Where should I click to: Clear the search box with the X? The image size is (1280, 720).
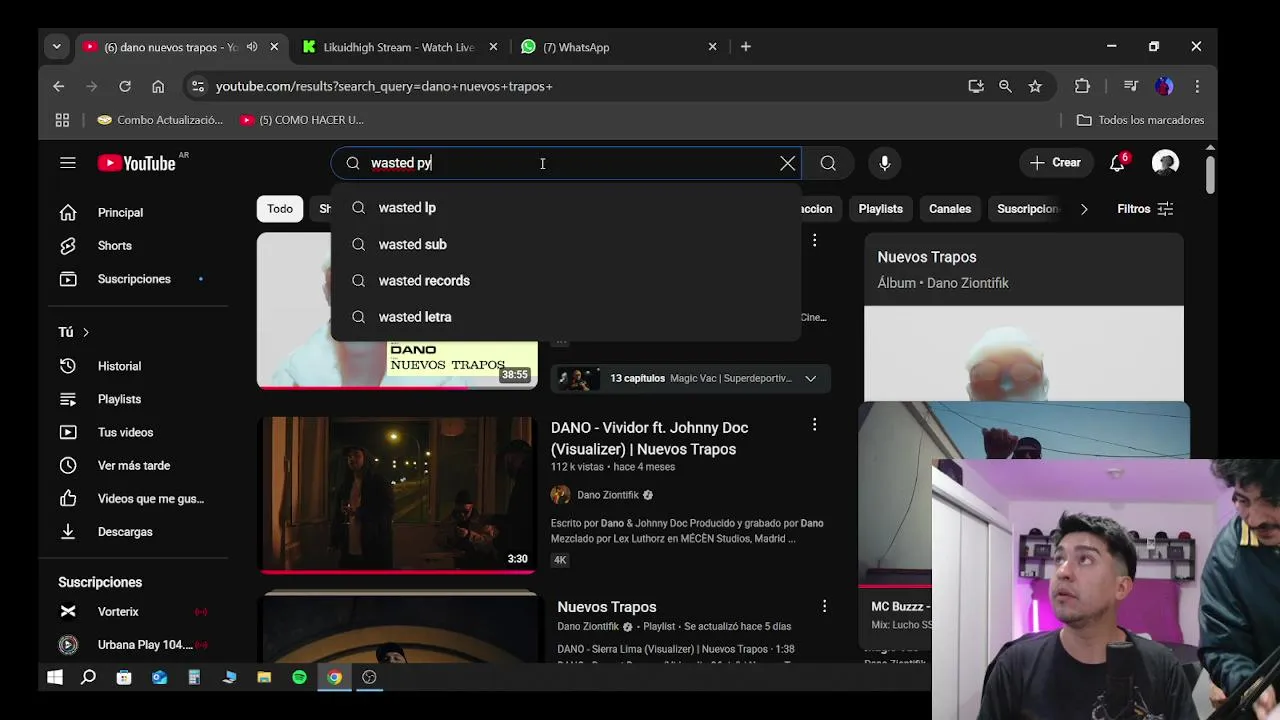pyautogui.click(x=788, y=163)
